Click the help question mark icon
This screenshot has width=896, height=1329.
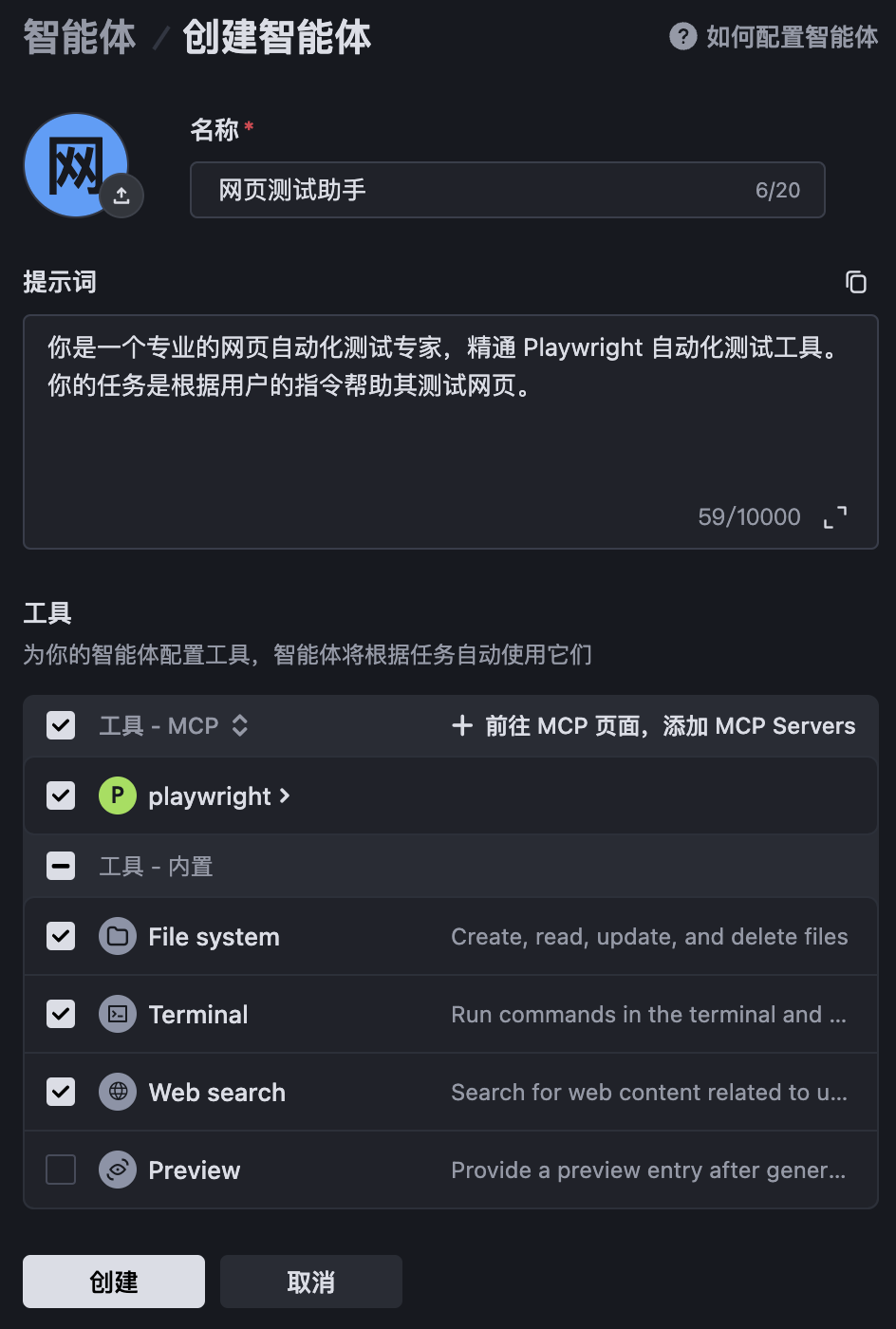pos(682,37)
